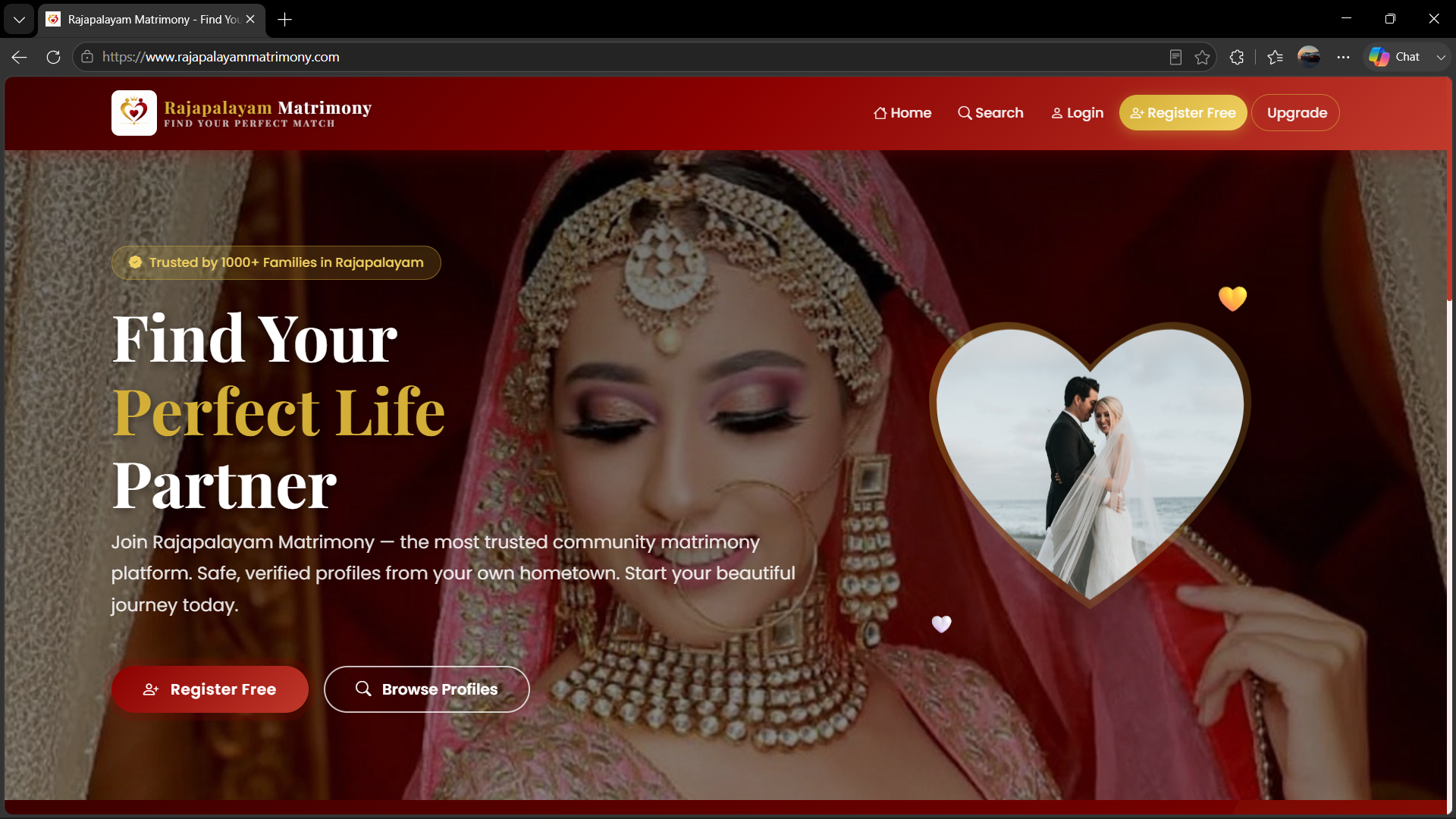Click the orange floating heart icon
The image size is (1456, 819).
point(1232,298)
